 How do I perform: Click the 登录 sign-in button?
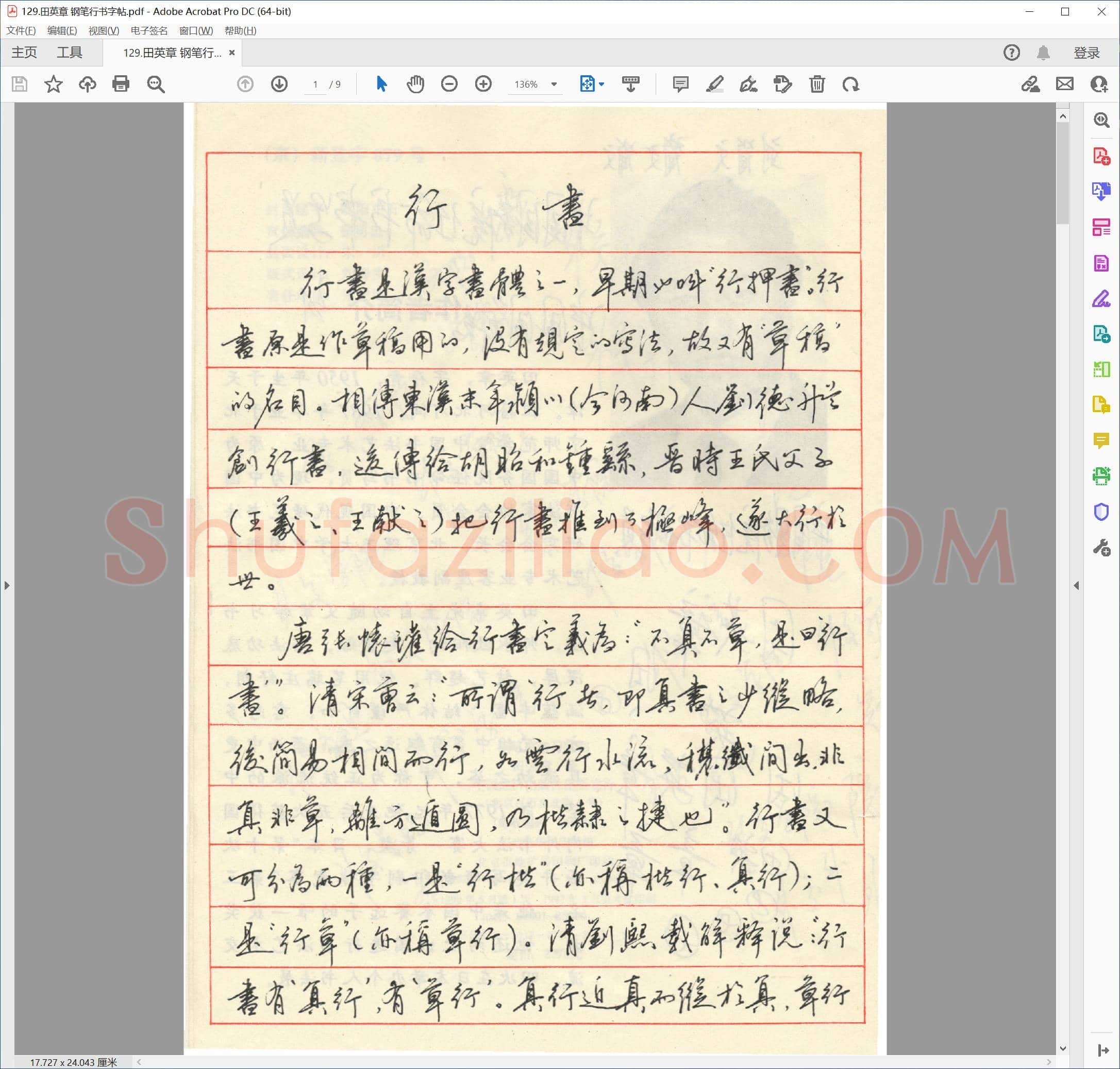click(1086, 53)
